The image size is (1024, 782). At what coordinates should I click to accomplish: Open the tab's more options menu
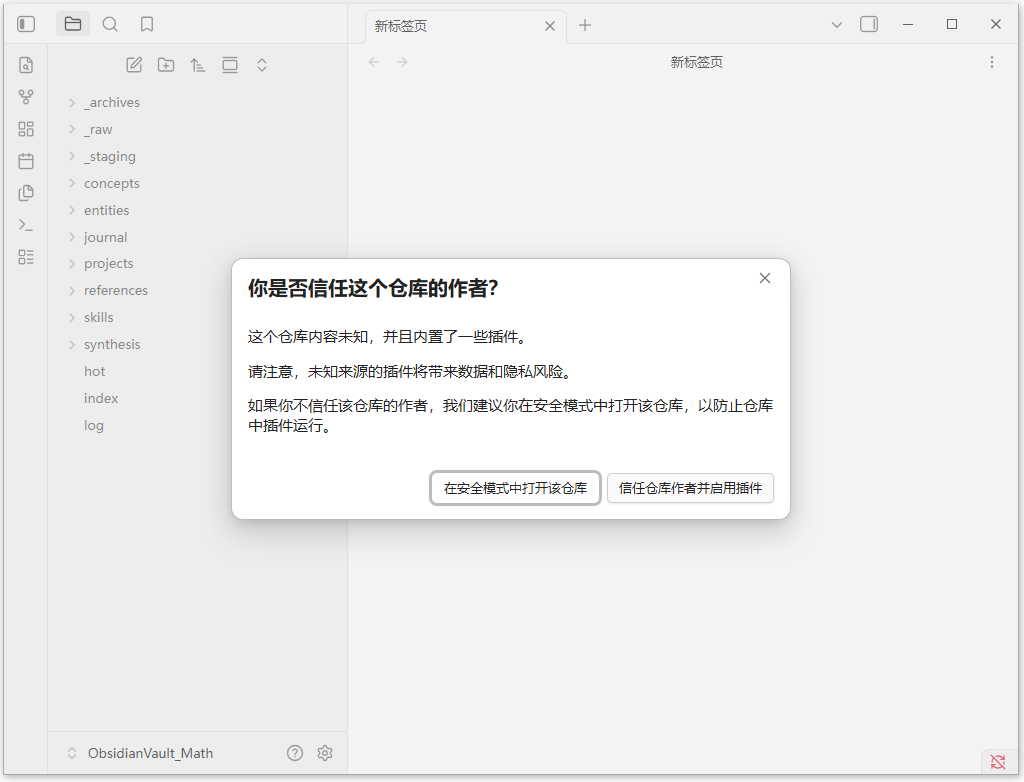(991, 62)
